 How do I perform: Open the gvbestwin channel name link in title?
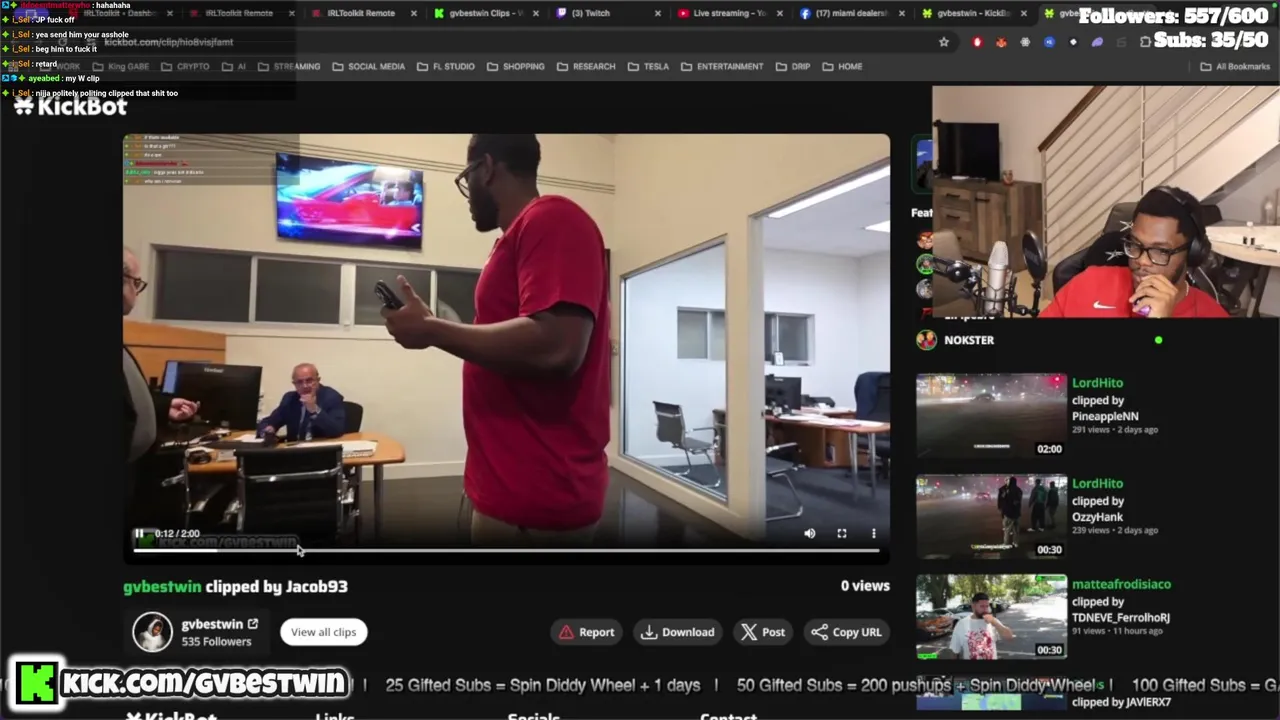pyautogui.click(x=162, y=587)
